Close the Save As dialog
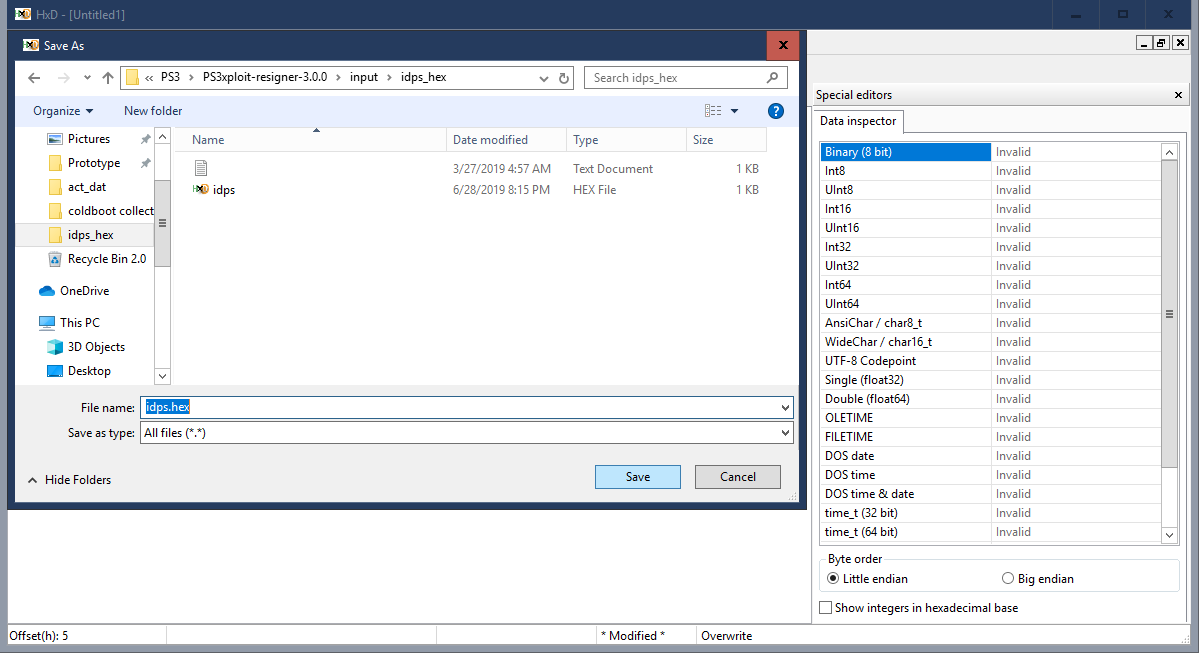1200x654 pixels. point(782,45)
